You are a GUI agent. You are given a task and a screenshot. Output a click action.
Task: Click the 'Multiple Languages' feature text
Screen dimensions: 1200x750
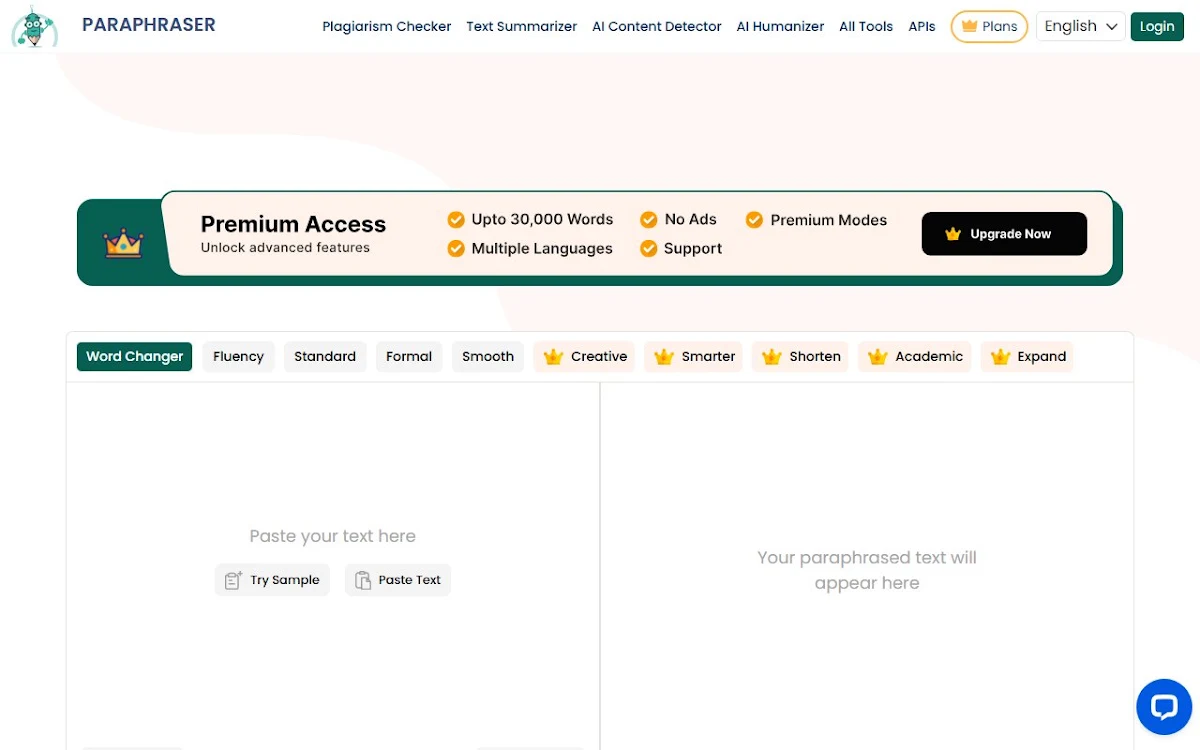point(542,248)
